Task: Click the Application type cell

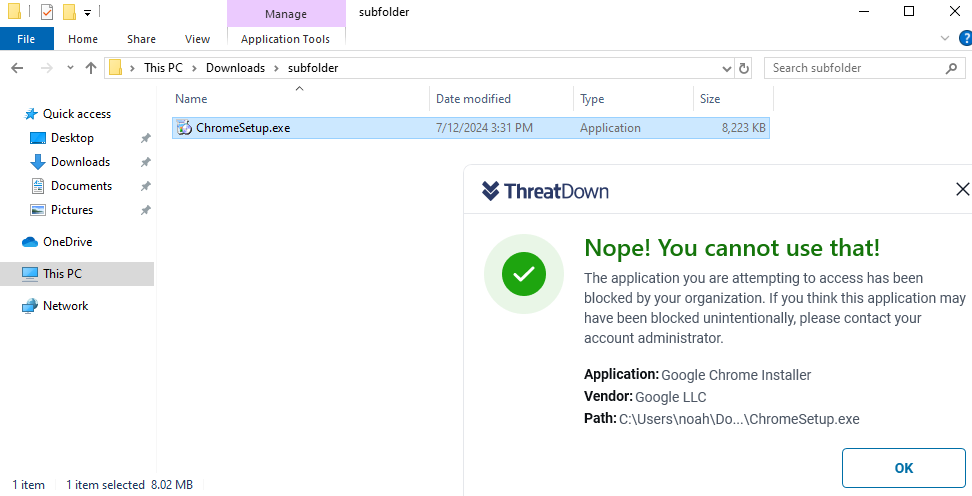Action: point(610,128)
